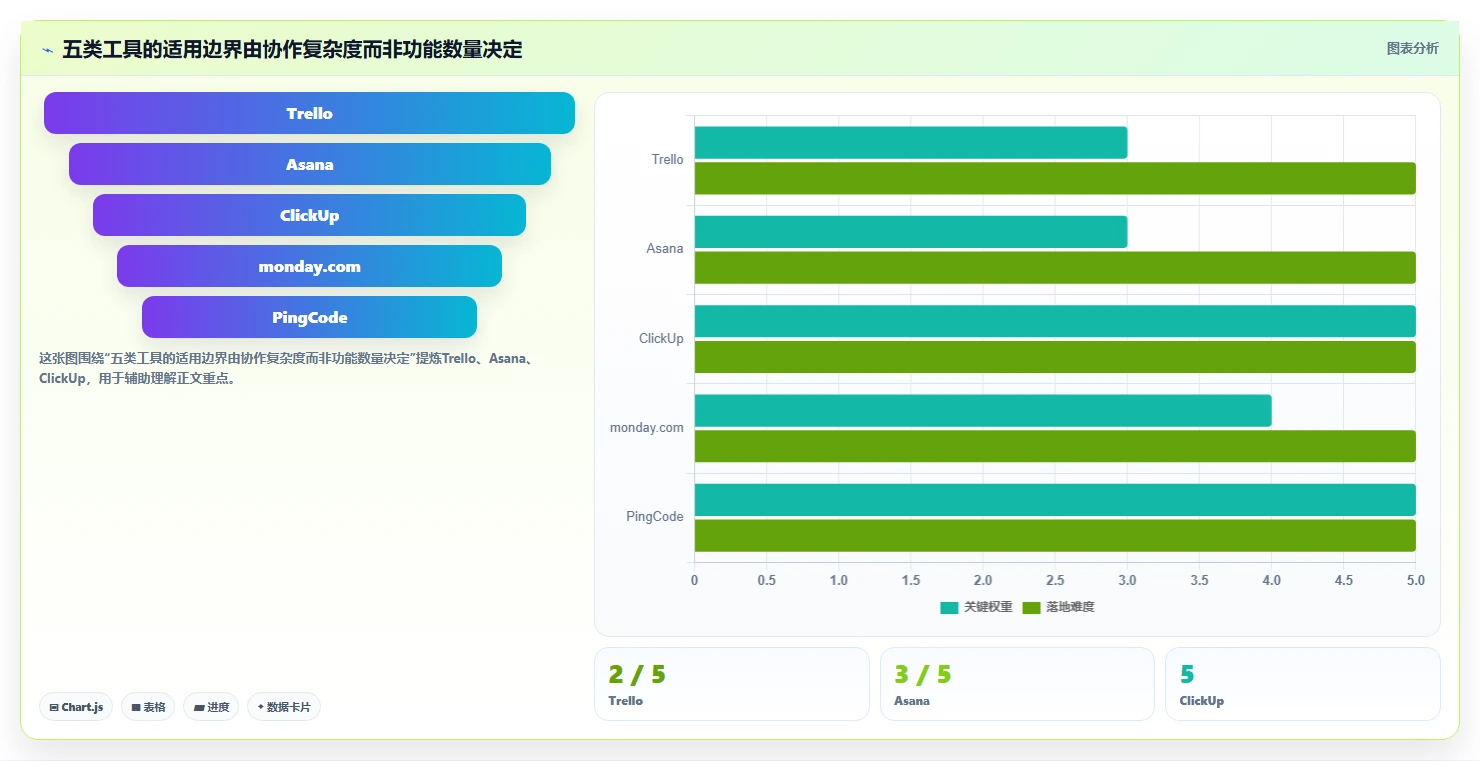Click the ClickUp y-axis label in chart
Screen dimensions: 1480x761
click(661, 339)
